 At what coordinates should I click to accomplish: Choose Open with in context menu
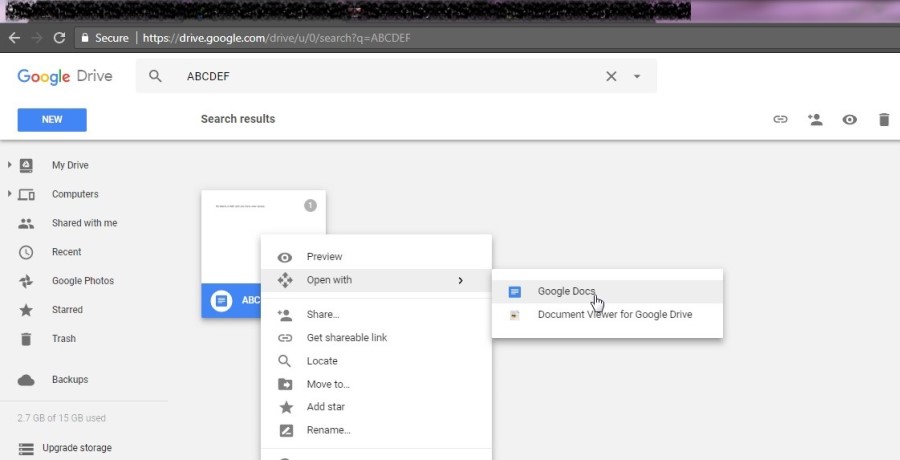pyautogui.click(x=377, y=280)
